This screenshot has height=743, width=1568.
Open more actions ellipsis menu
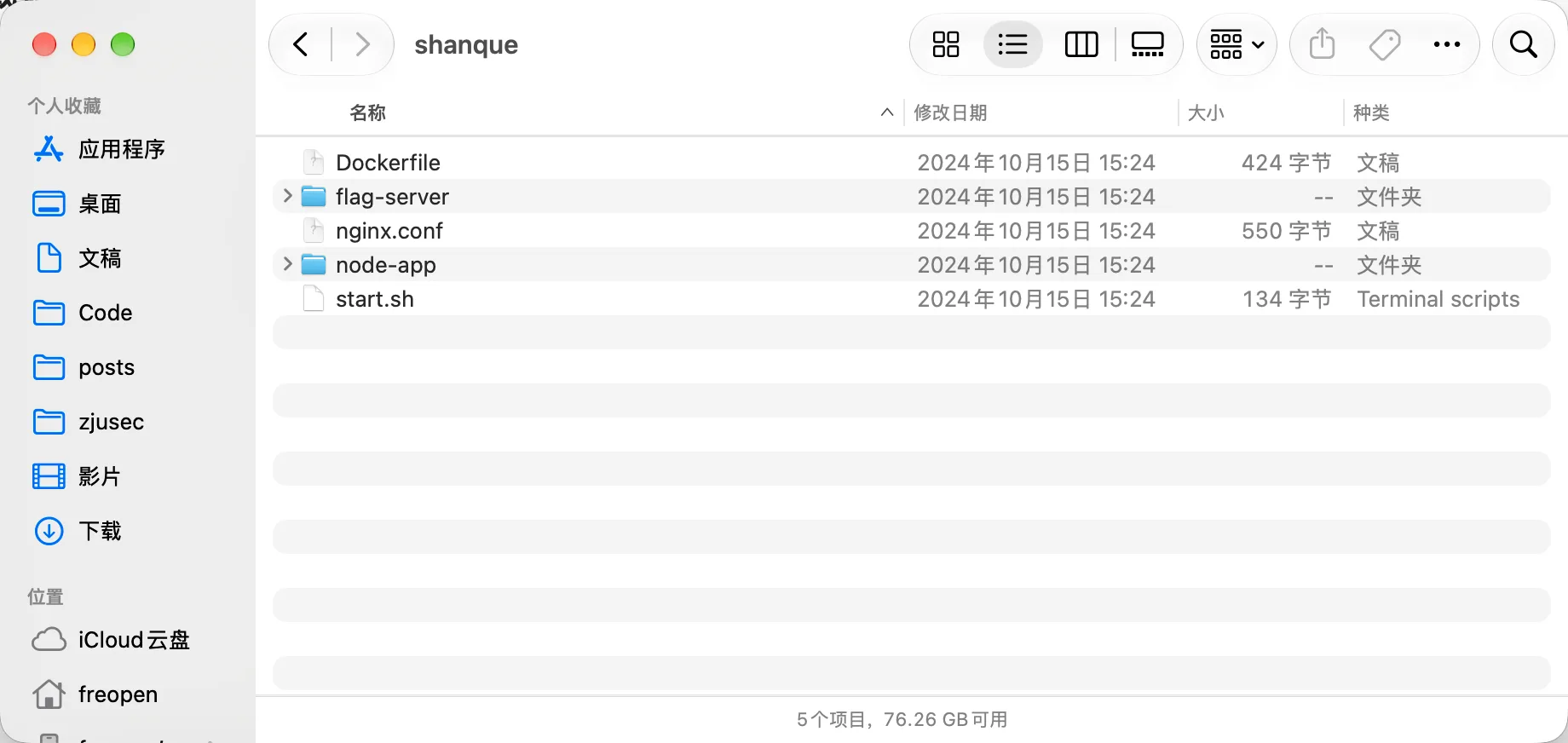pos(1447,44)
